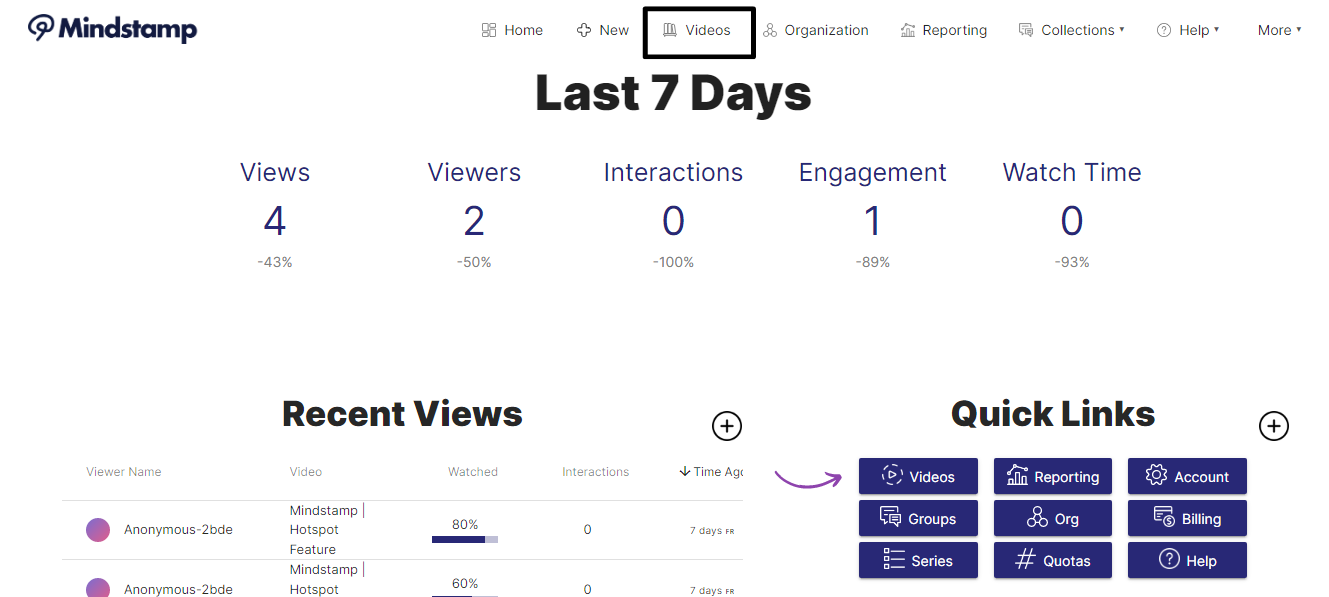Viewport: 1329px width, 597px height.
Task: Select Videos in the top navigation
Action: click(x=698, y=30)
